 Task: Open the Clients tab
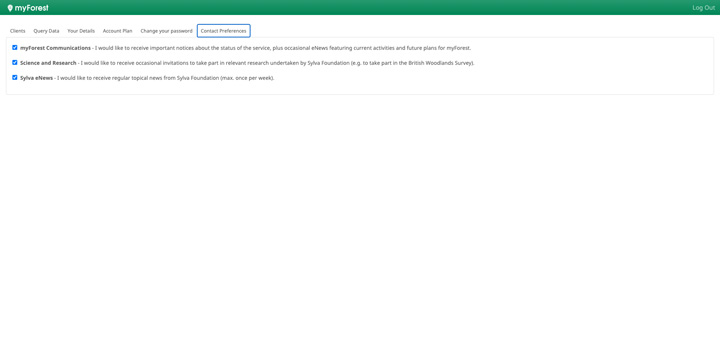click(17, 31)
